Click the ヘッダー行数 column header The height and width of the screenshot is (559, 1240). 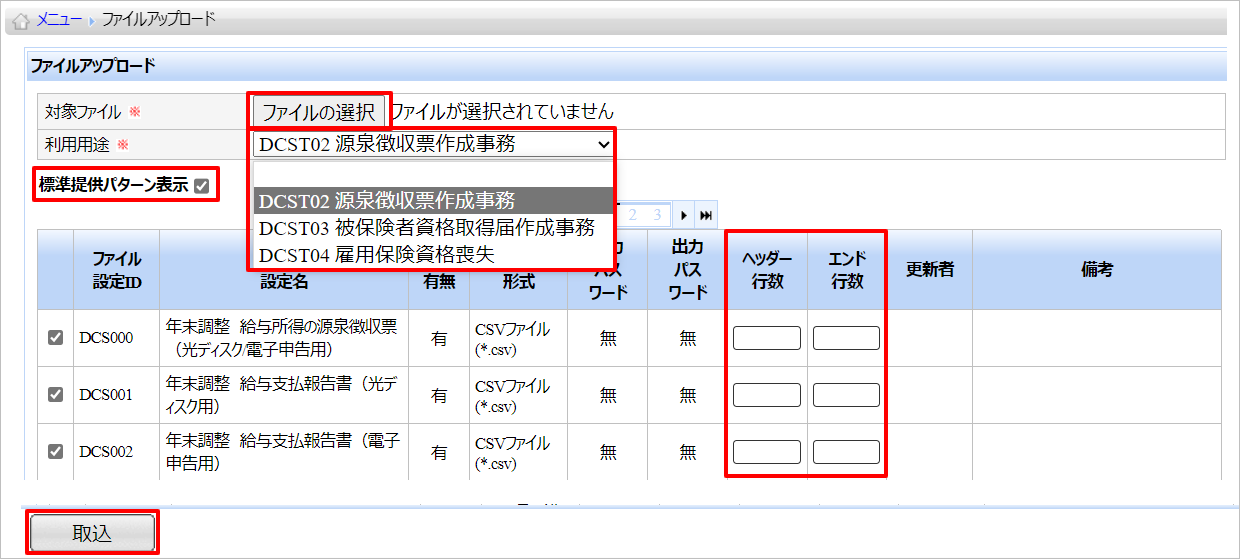point(767,270)
